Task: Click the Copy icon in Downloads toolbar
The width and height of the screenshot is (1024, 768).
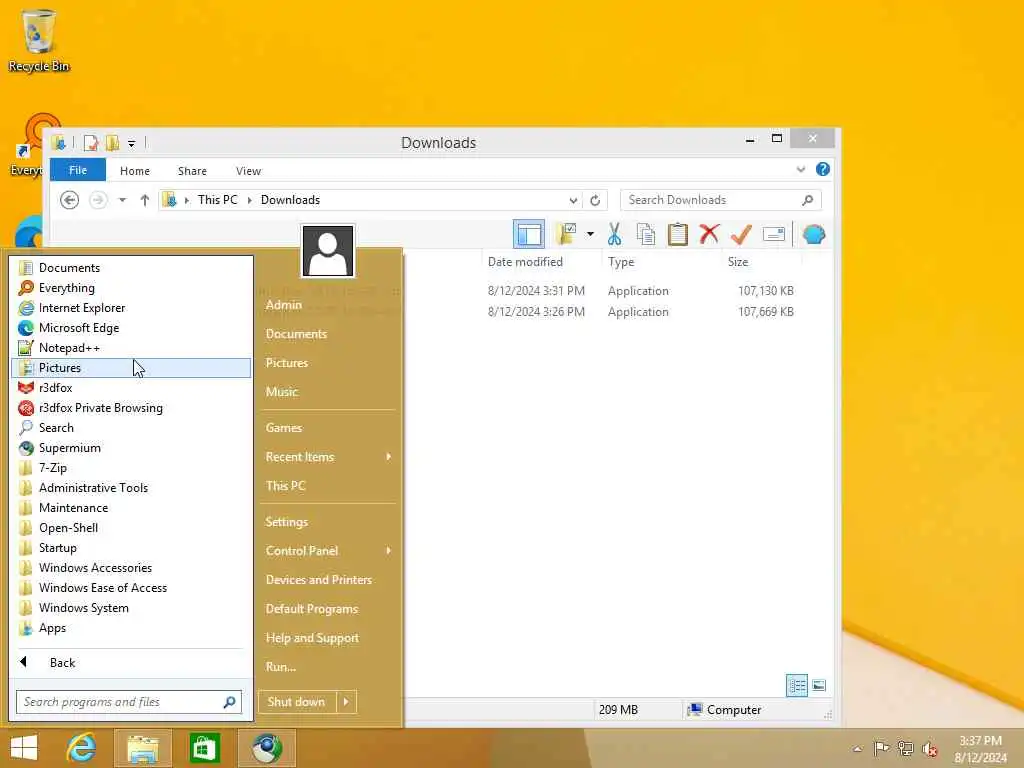Action: tap(645, 234)
